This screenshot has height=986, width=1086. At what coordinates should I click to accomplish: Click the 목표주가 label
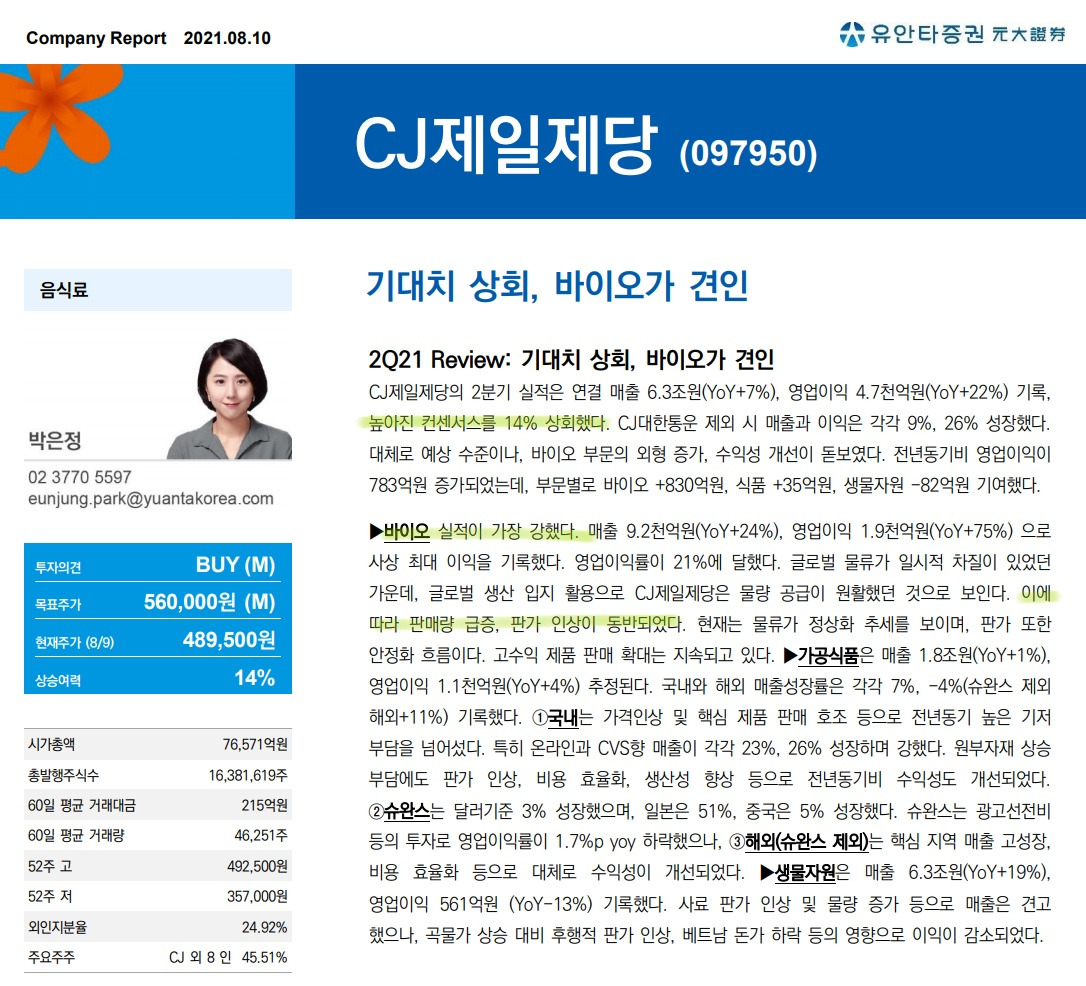tap(58, 604)
